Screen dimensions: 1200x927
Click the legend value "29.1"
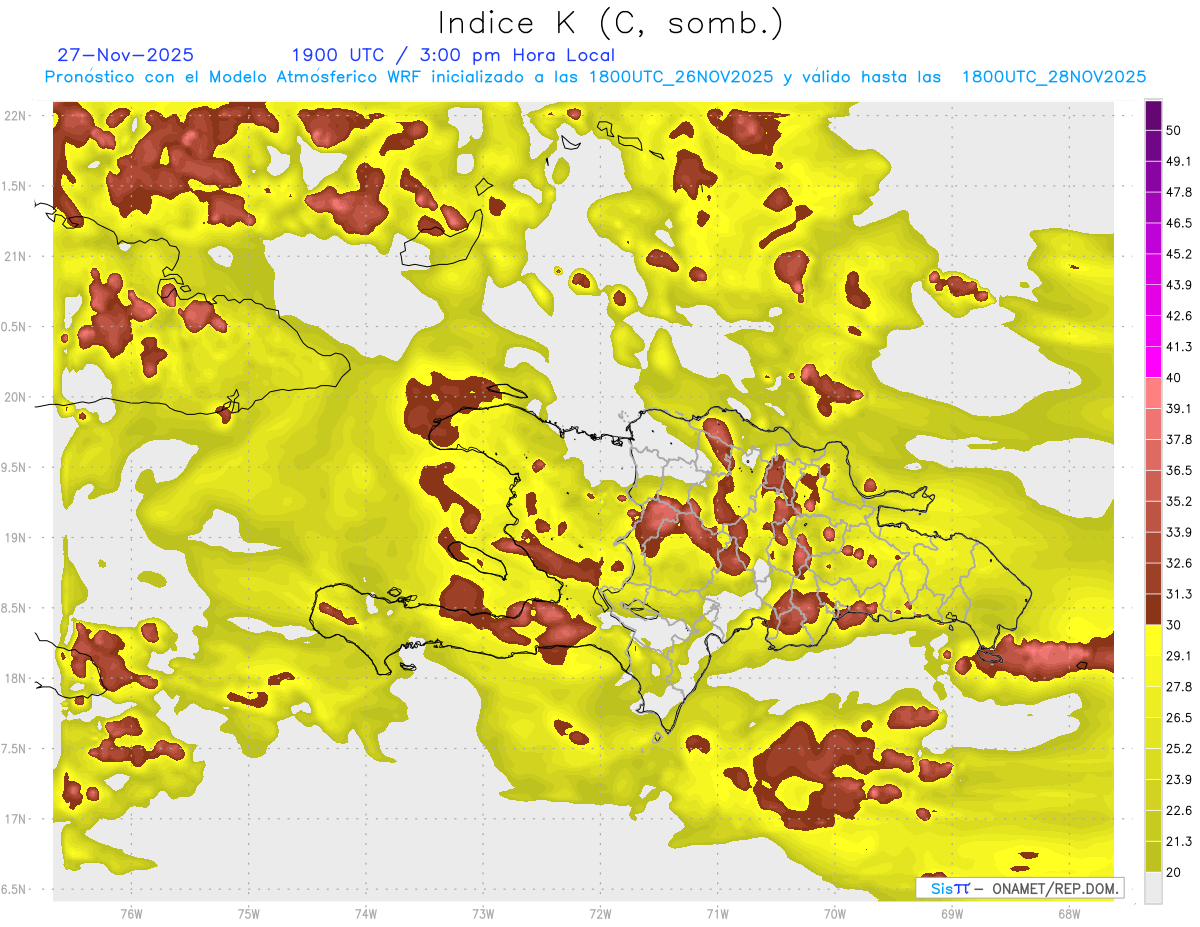click(x=1179, y=656)
